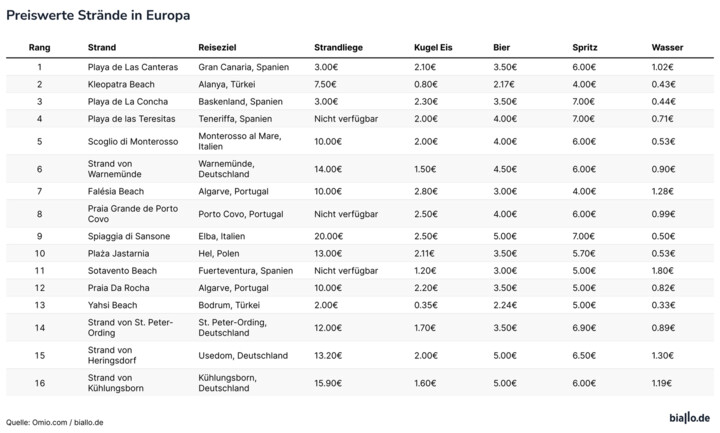Click the Bier column header
The height and width of the screenshot is (433, 720).
(502, 47)
